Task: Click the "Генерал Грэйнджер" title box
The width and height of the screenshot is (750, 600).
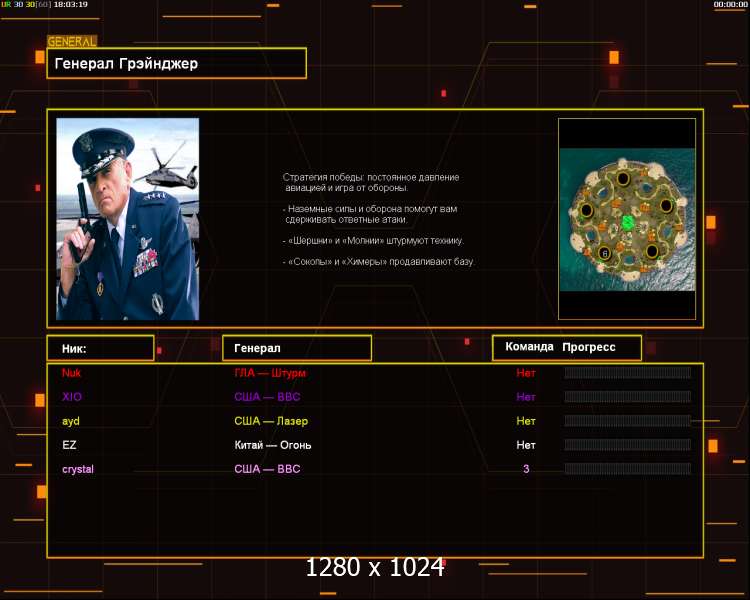Action: pyautogui.click(x=176, y=64)
